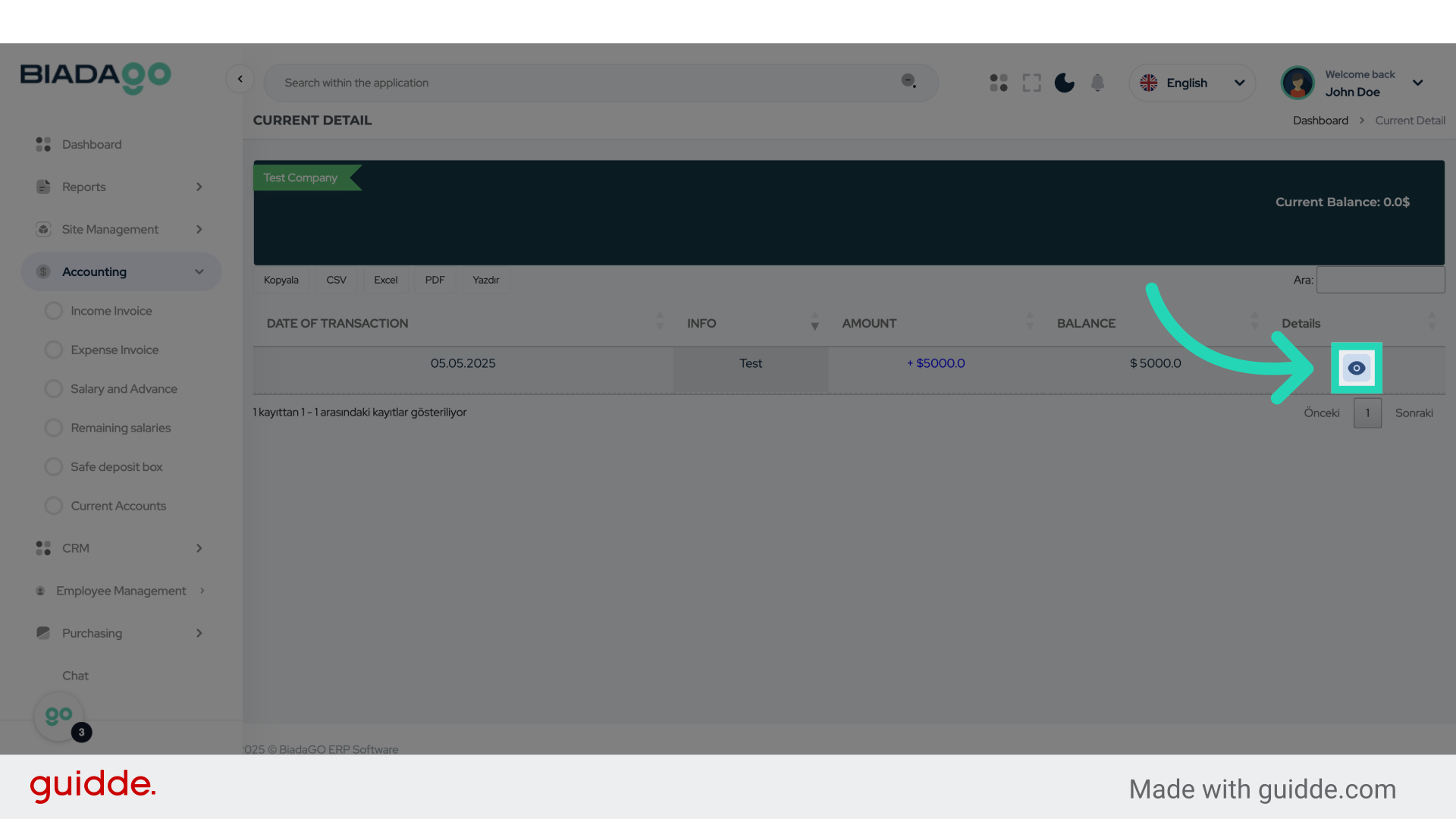Viewport: 1456px width, 819px height.
Task: Toggle dark mode moon icon
Action: coord(1065,83)
